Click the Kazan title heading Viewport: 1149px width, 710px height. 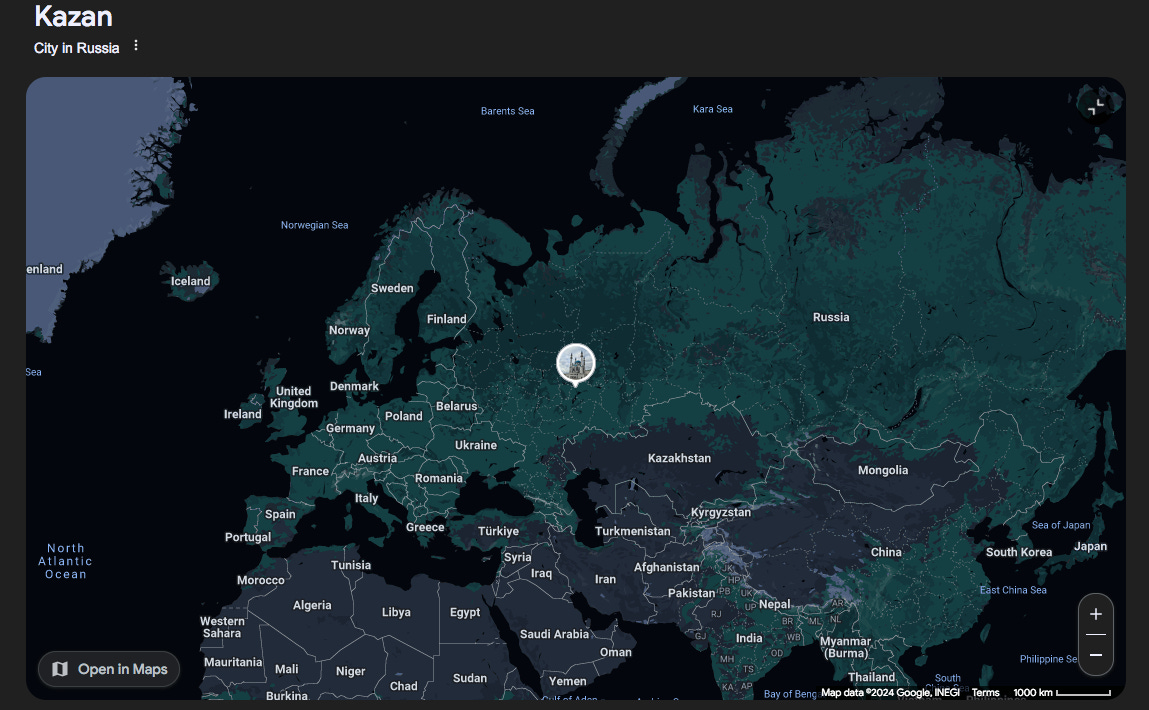click(x=73, y=16)
